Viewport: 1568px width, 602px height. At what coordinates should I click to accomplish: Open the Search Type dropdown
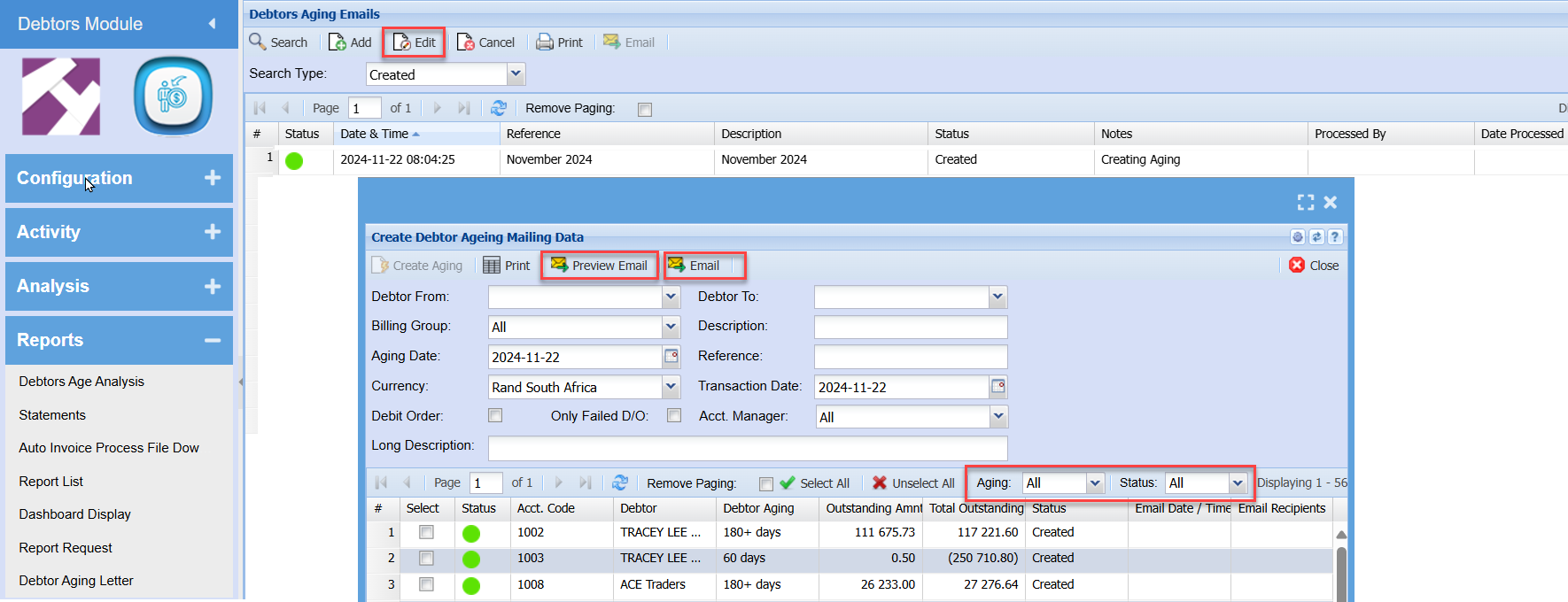[516, 74]
